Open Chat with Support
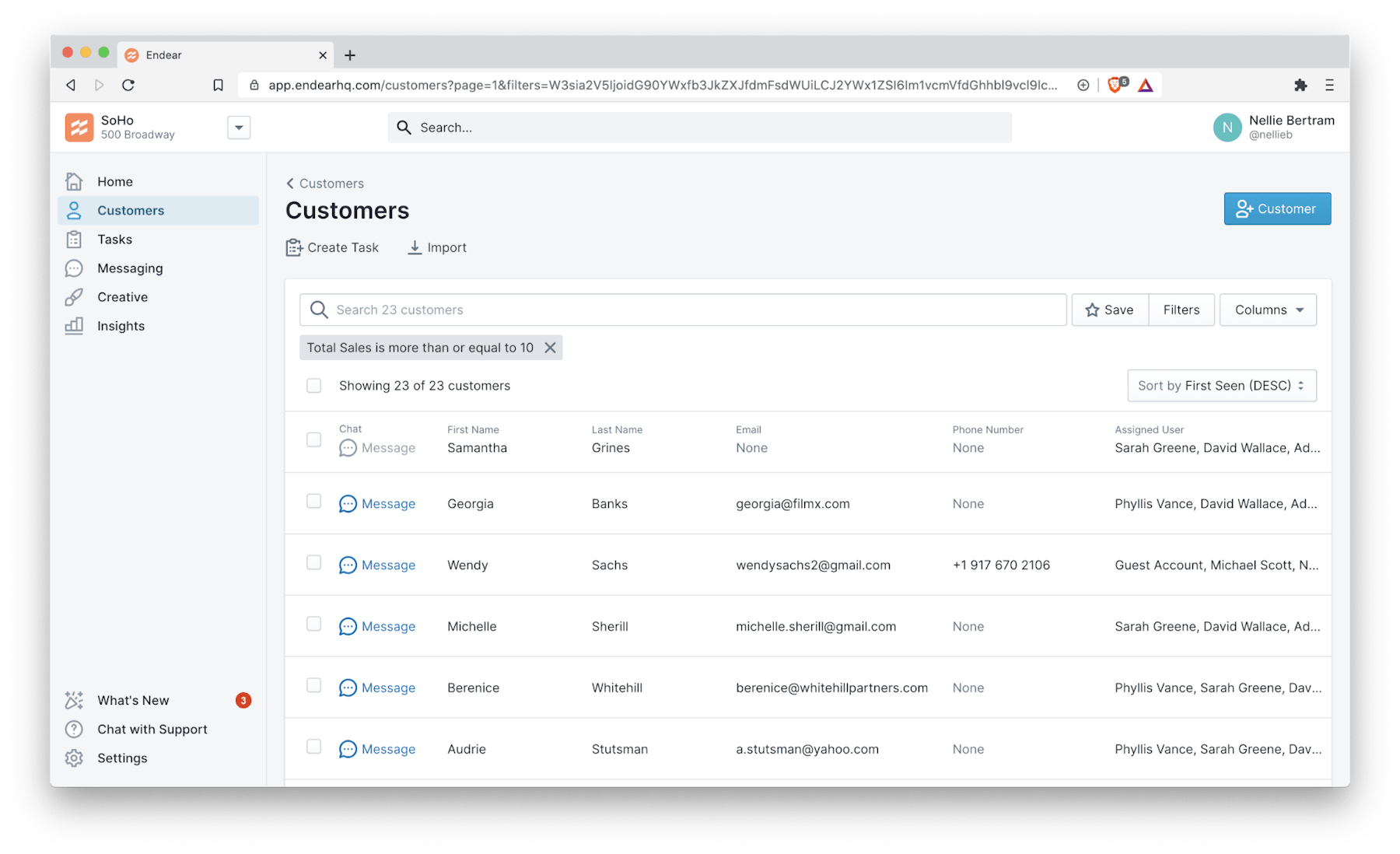The height and width of the screenshot is (854, 1400). 158,729
